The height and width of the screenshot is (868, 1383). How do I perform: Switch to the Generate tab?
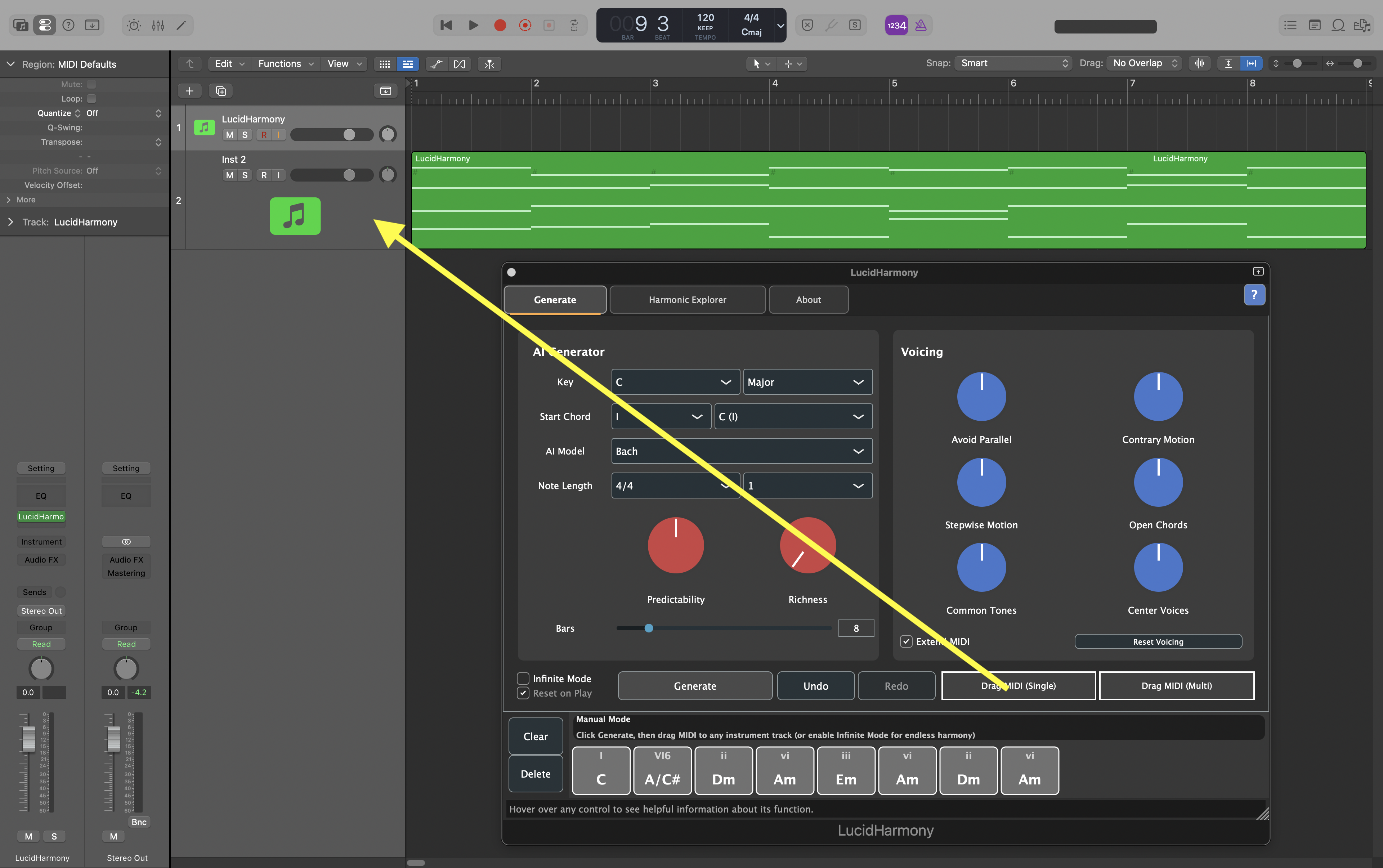pyautogui.click(x=555, y=300)
